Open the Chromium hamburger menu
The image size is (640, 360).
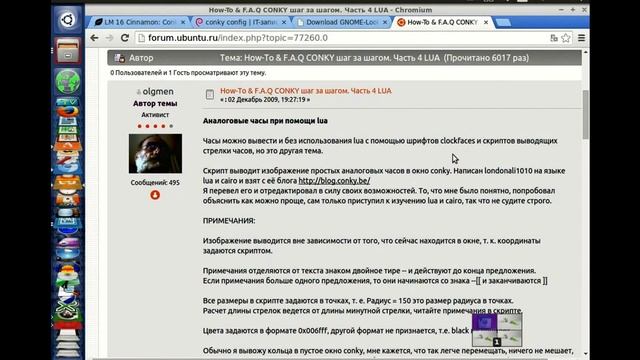pyautogui.click(x=582, y=38)
